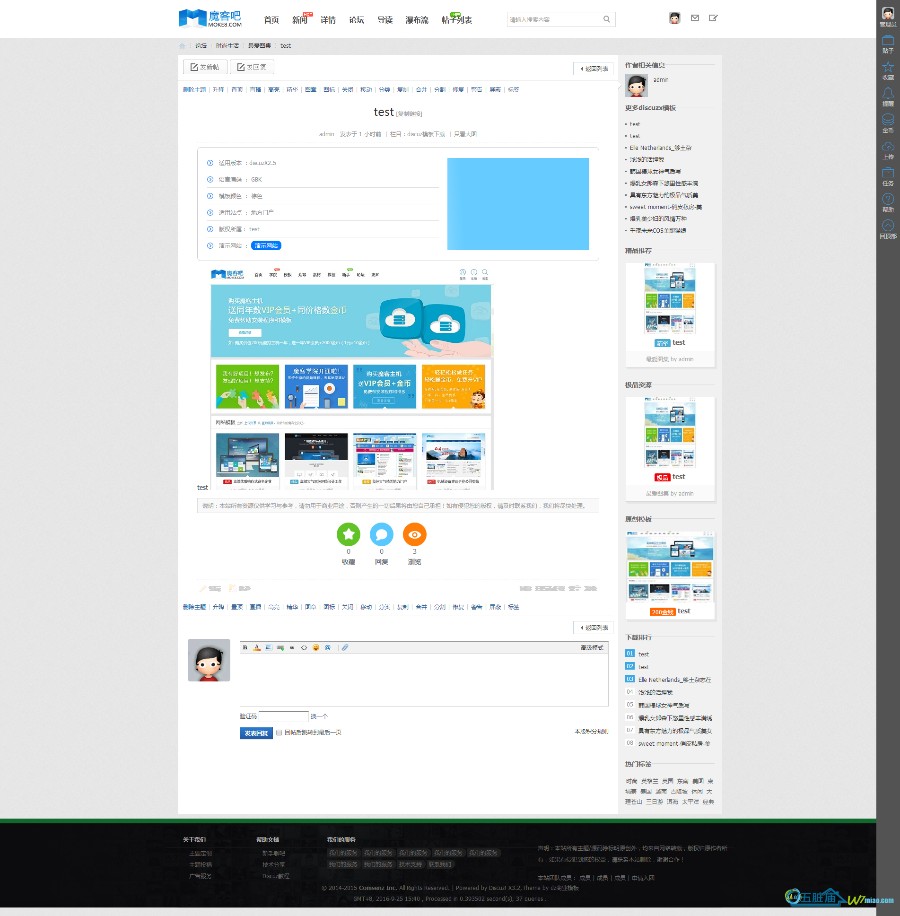Image resolution: width=900 pixels, height=916 pixels.
Task: Click the light blue placeholder image box
Action: point(517,204)
